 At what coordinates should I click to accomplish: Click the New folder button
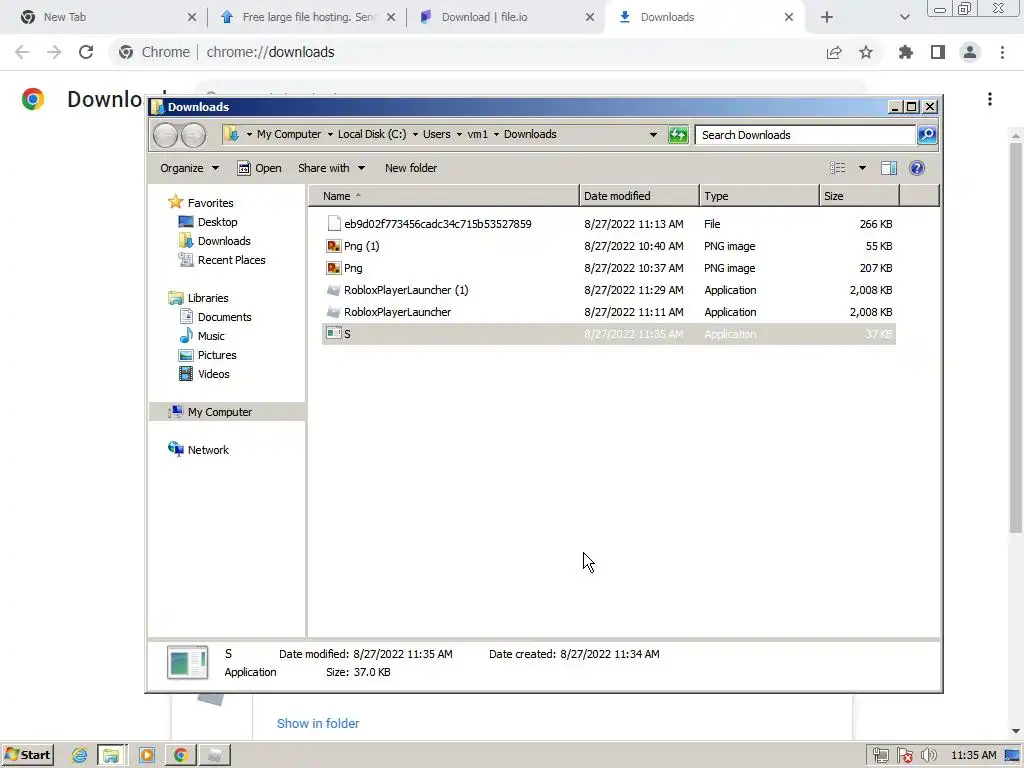coord(411,168)
